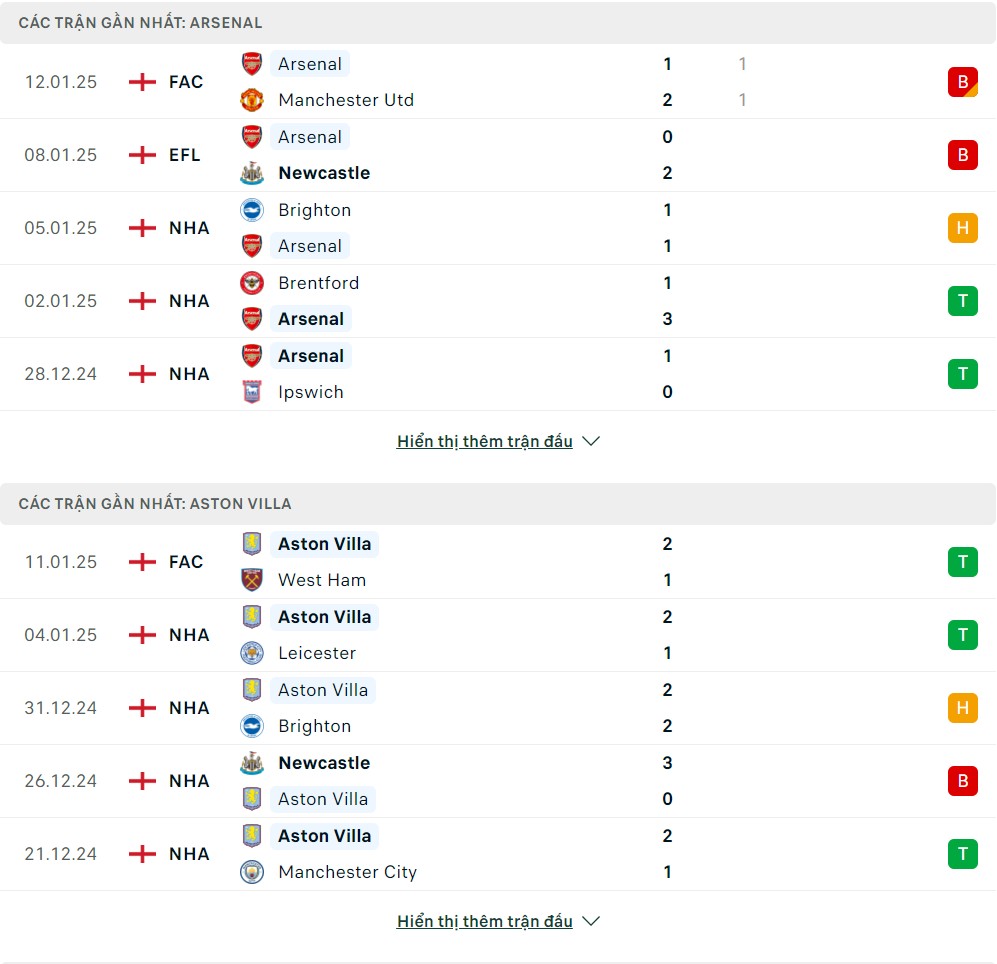Expand more Arsenal matches with the chevron
This screenshot has width=997, height=964.
591,441
